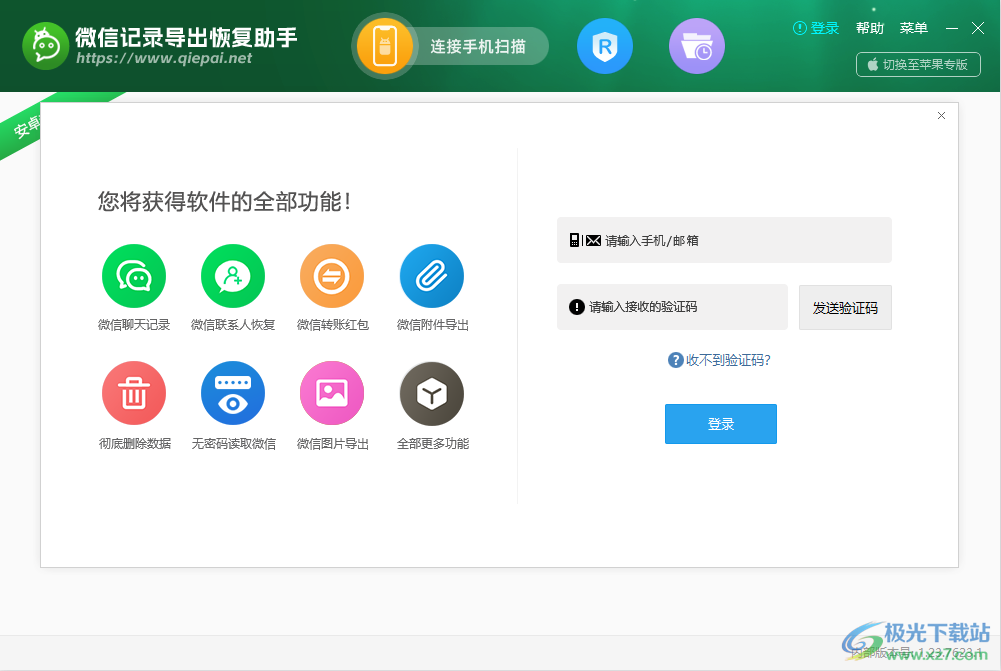
Task: Click the 彻底删除数据 trash icon
Action: (x=134, y=393)
